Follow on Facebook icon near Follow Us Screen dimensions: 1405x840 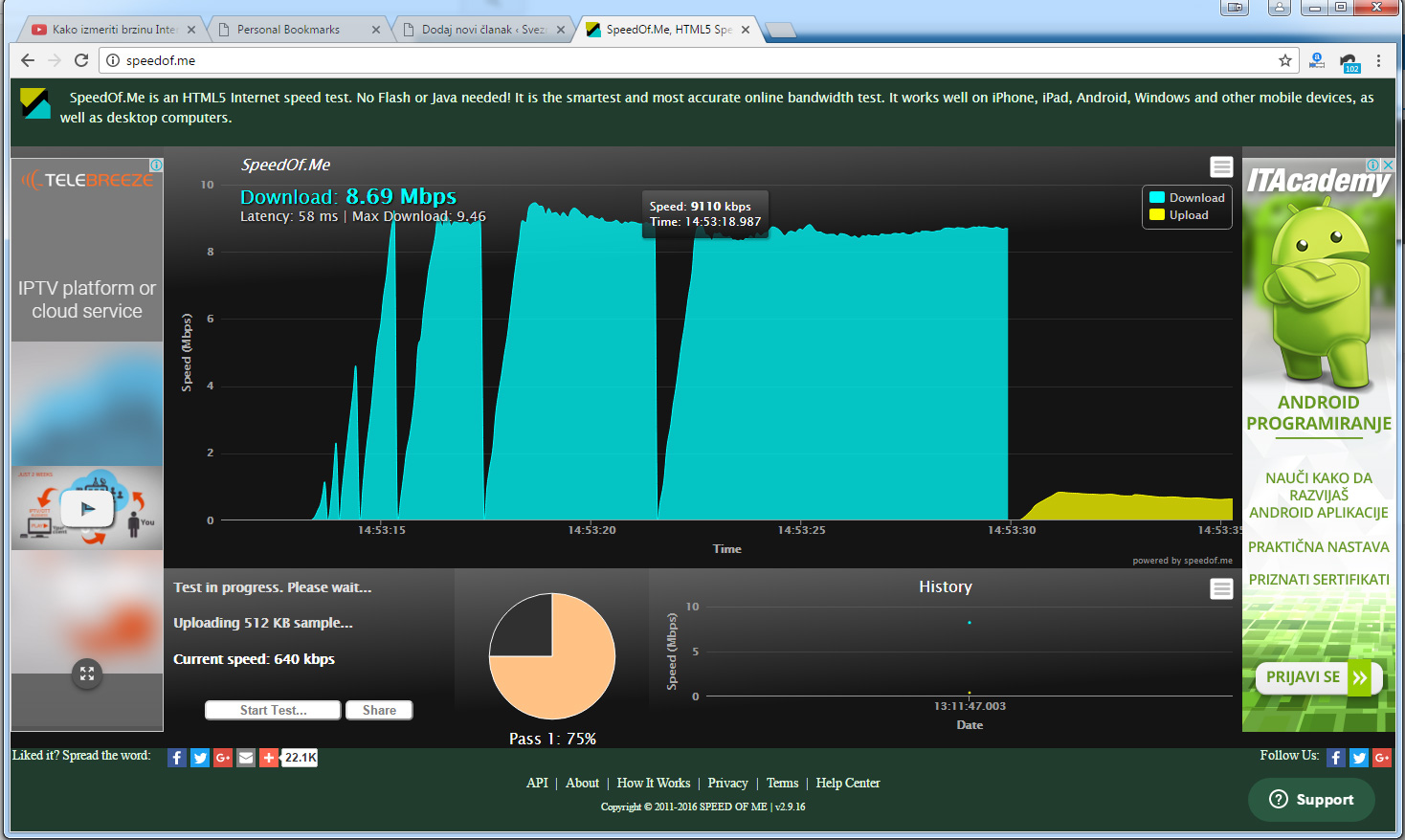point(1336,758)
